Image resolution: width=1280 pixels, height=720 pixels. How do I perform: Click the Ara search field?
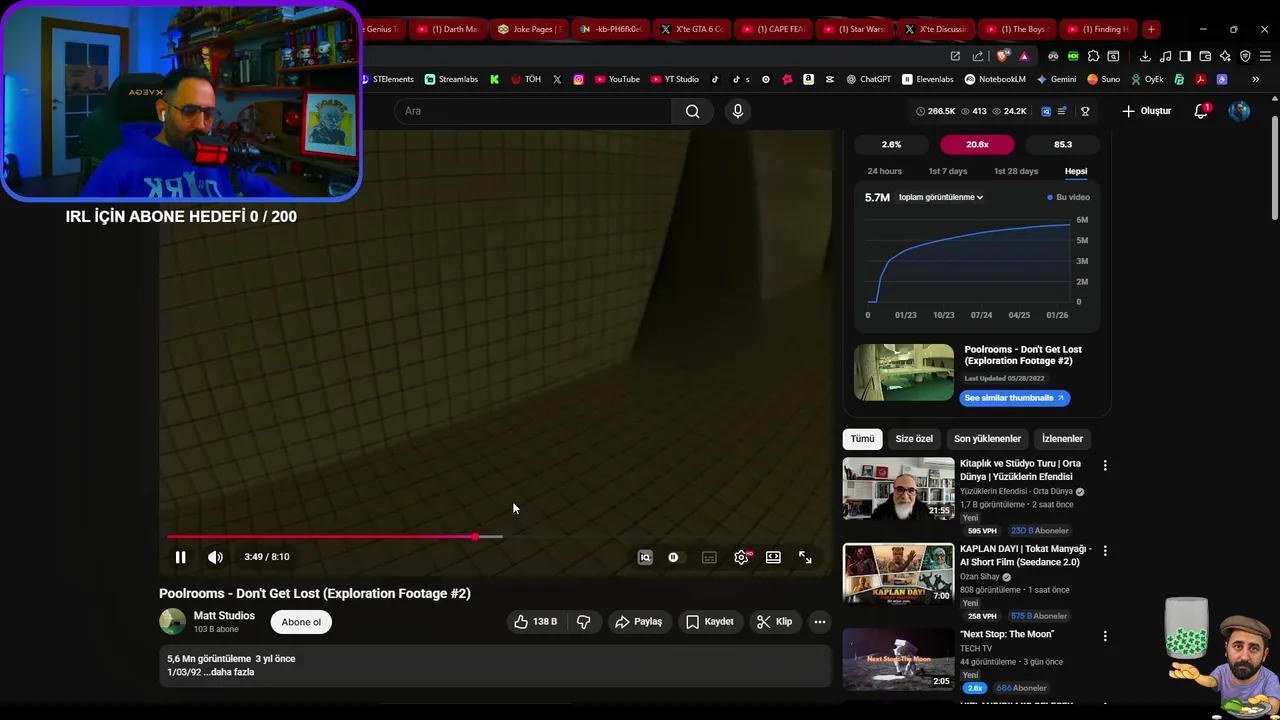[535, 111]
